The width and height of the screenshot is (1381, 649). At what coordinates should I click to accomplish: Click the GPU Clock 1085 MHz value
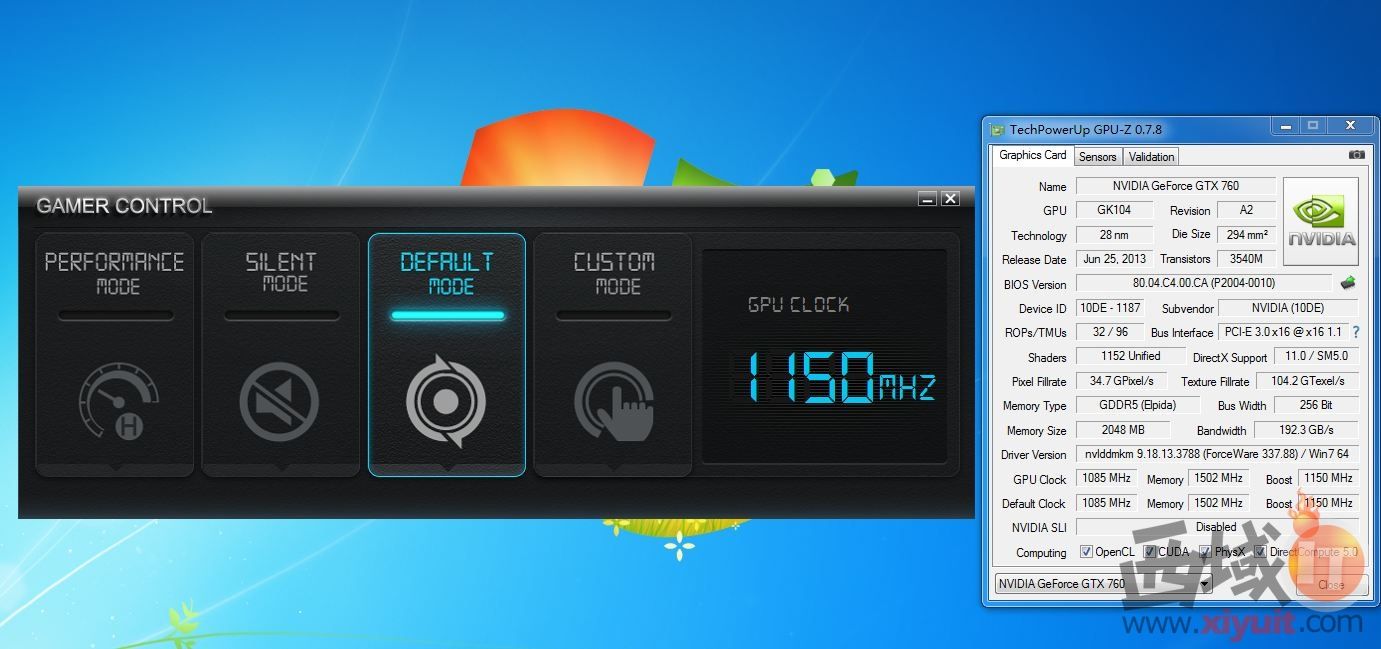(1106, 479)
